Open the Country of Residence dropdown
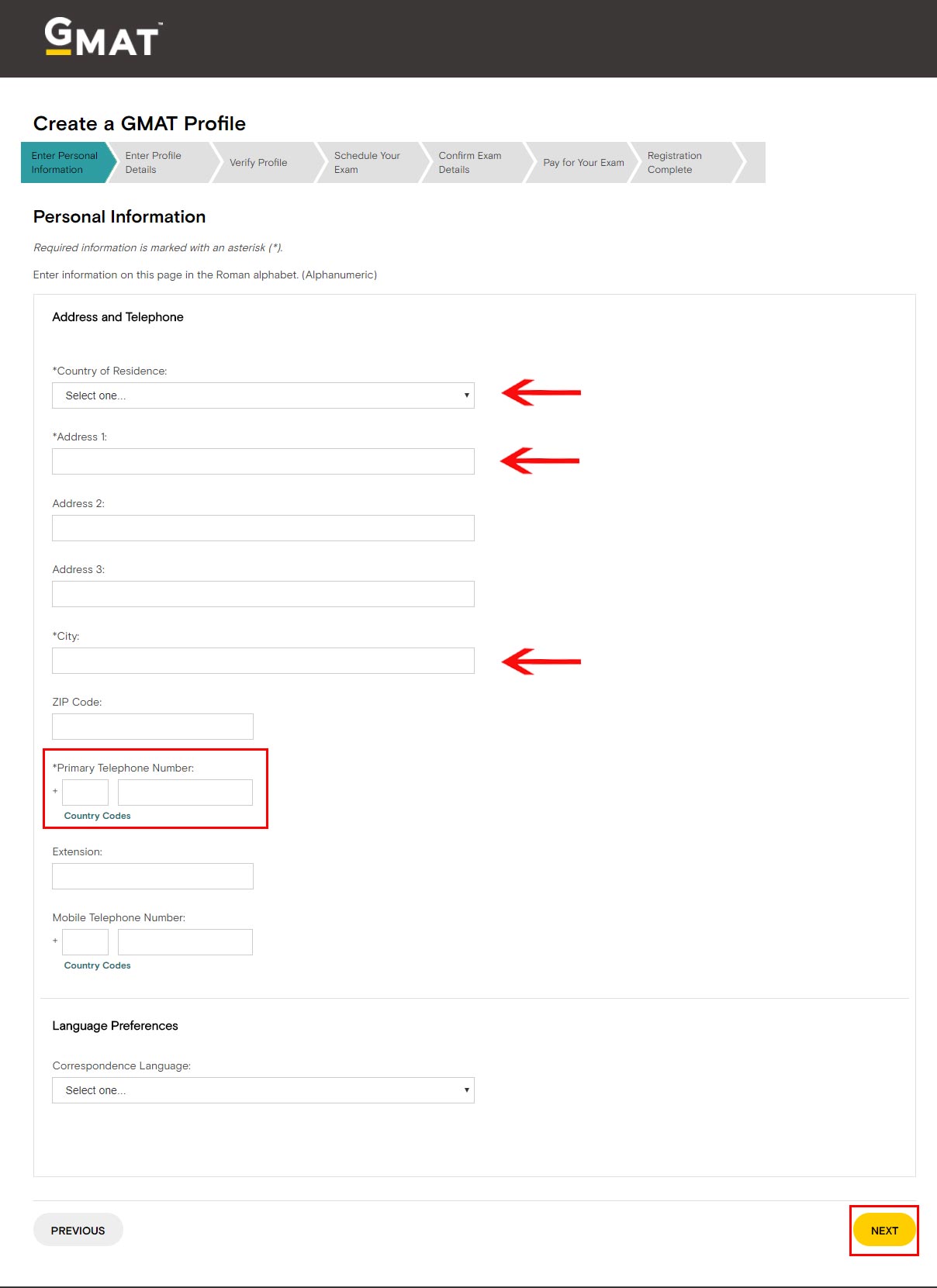Viewport: 937px width, 1288px height. (263, 395)
